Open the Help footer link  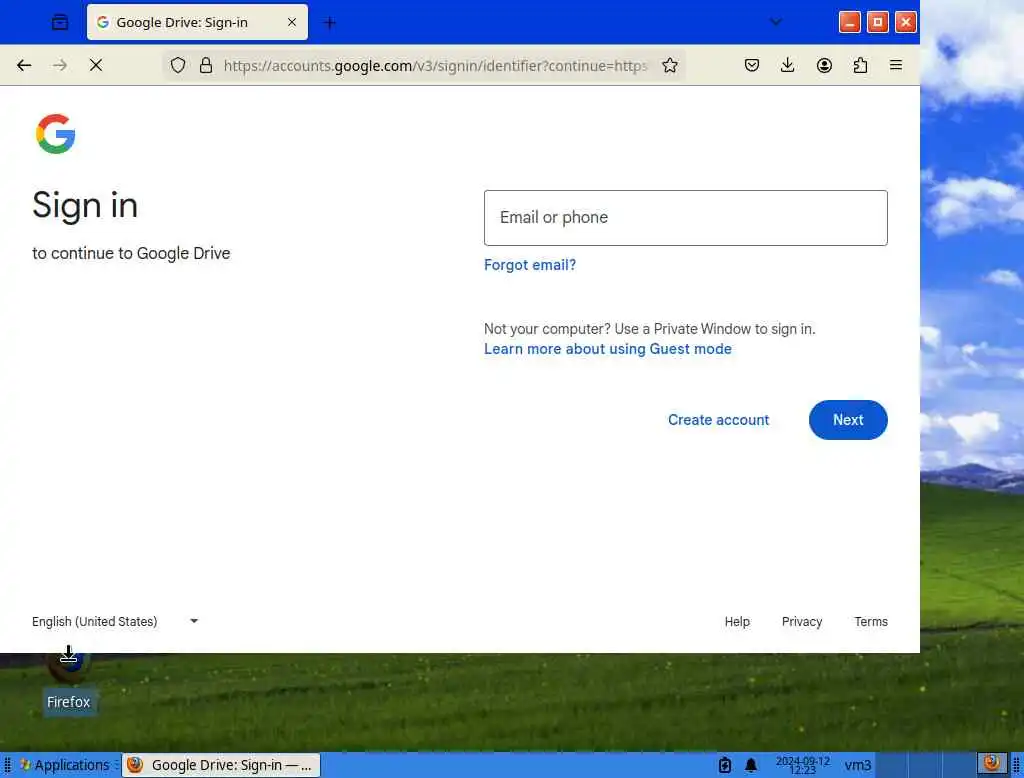pos(737,622)
